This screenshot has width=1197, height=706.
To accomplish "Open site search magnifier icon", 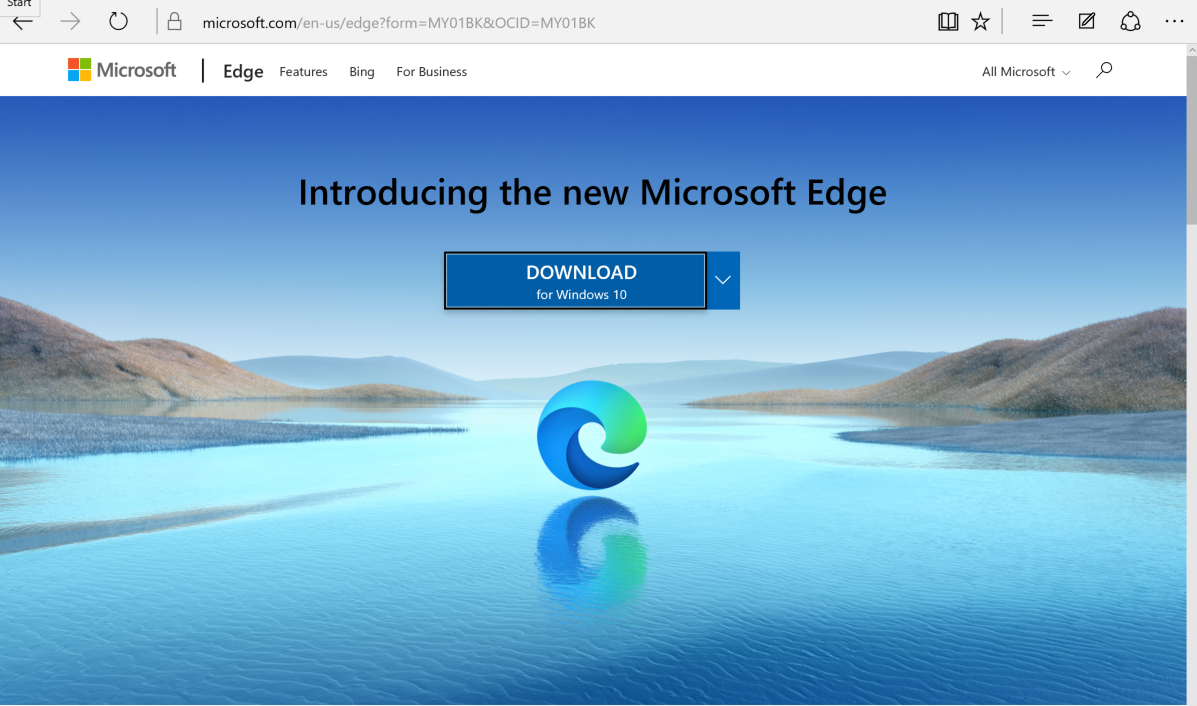I will tap(1104, 70).
